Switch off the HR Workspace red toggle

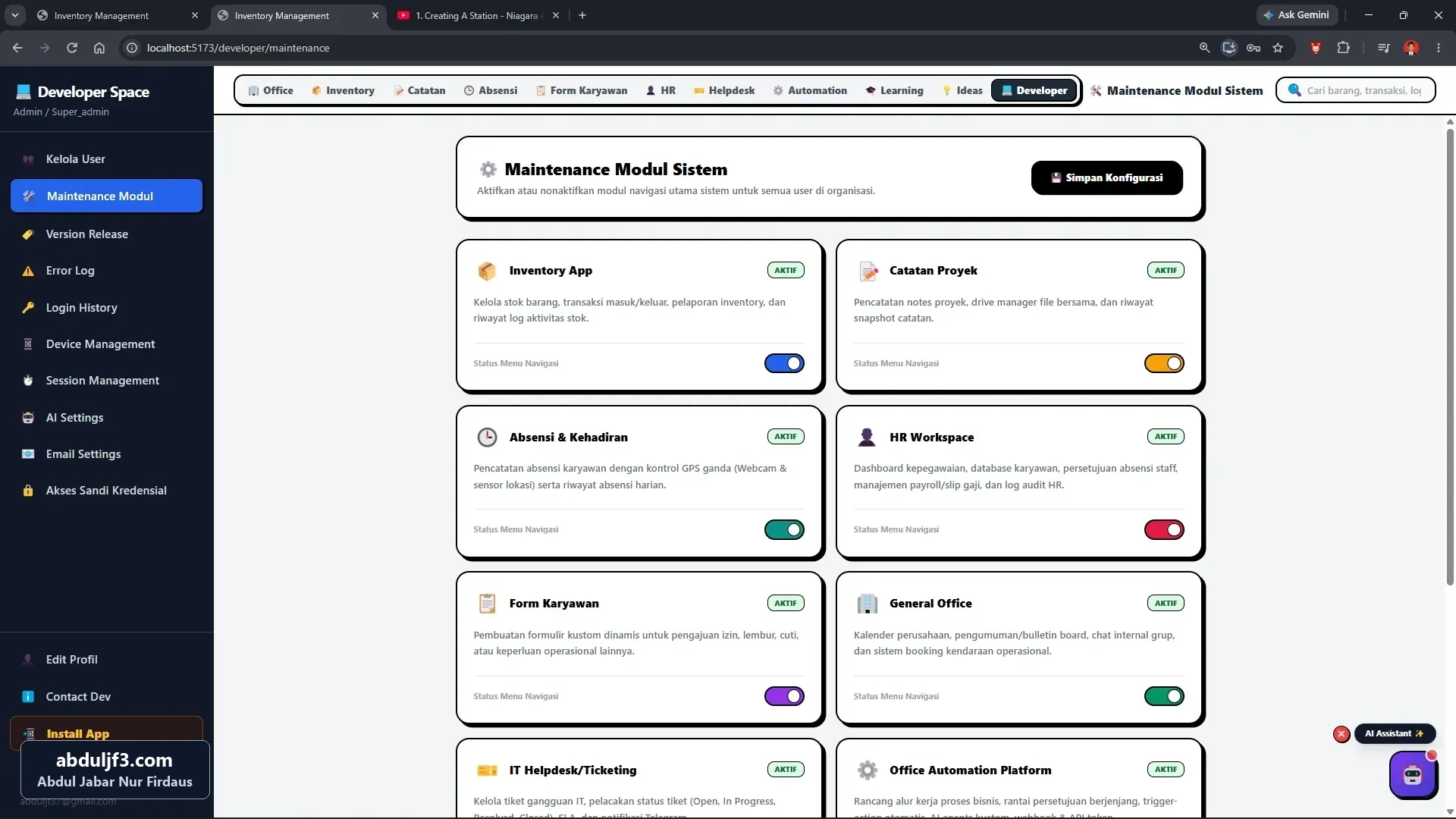click(x=1164, y=529)
